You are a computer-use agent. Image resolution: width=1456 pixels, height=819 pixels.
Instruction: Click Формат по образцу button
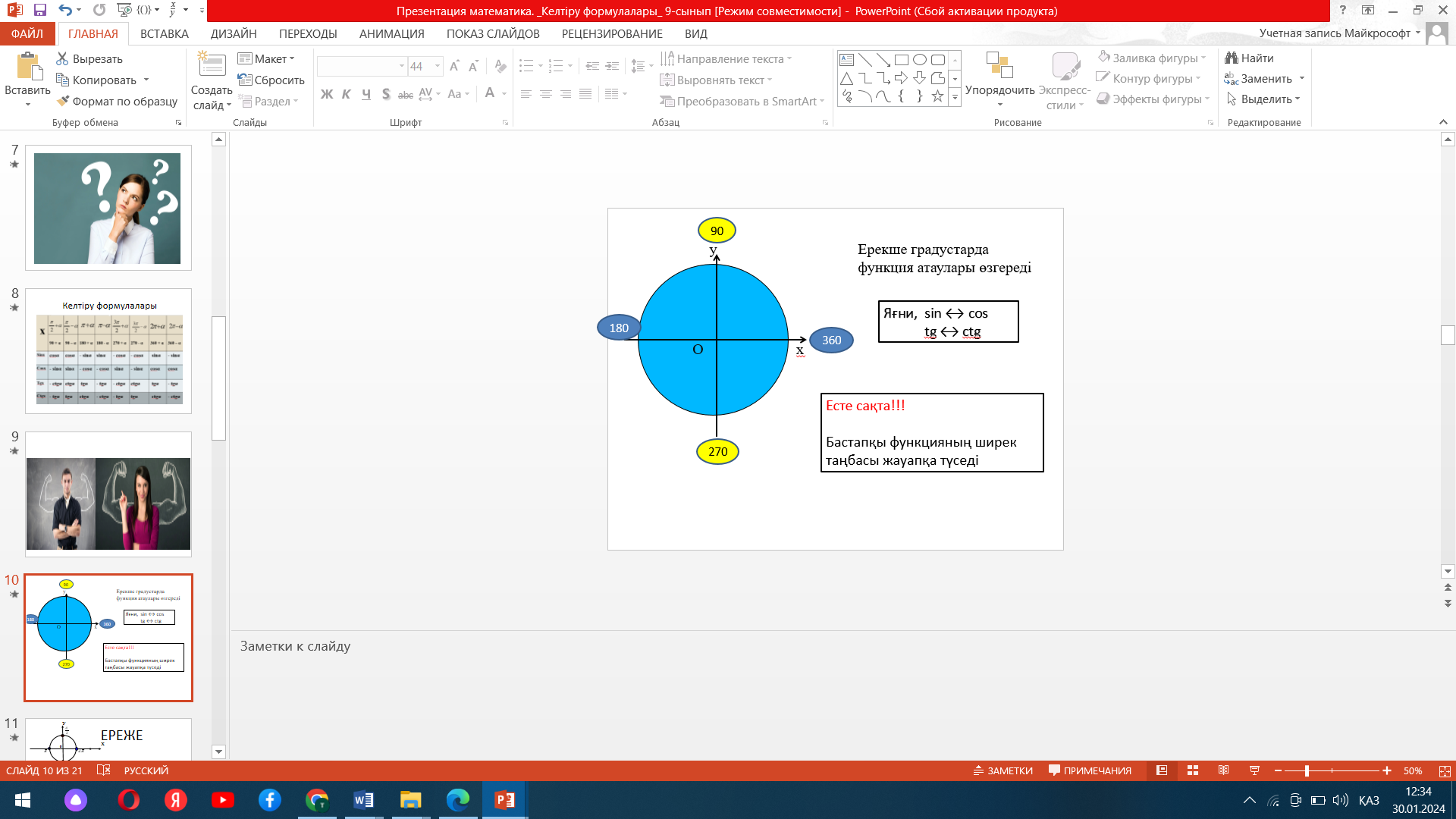tap(118, 102)
